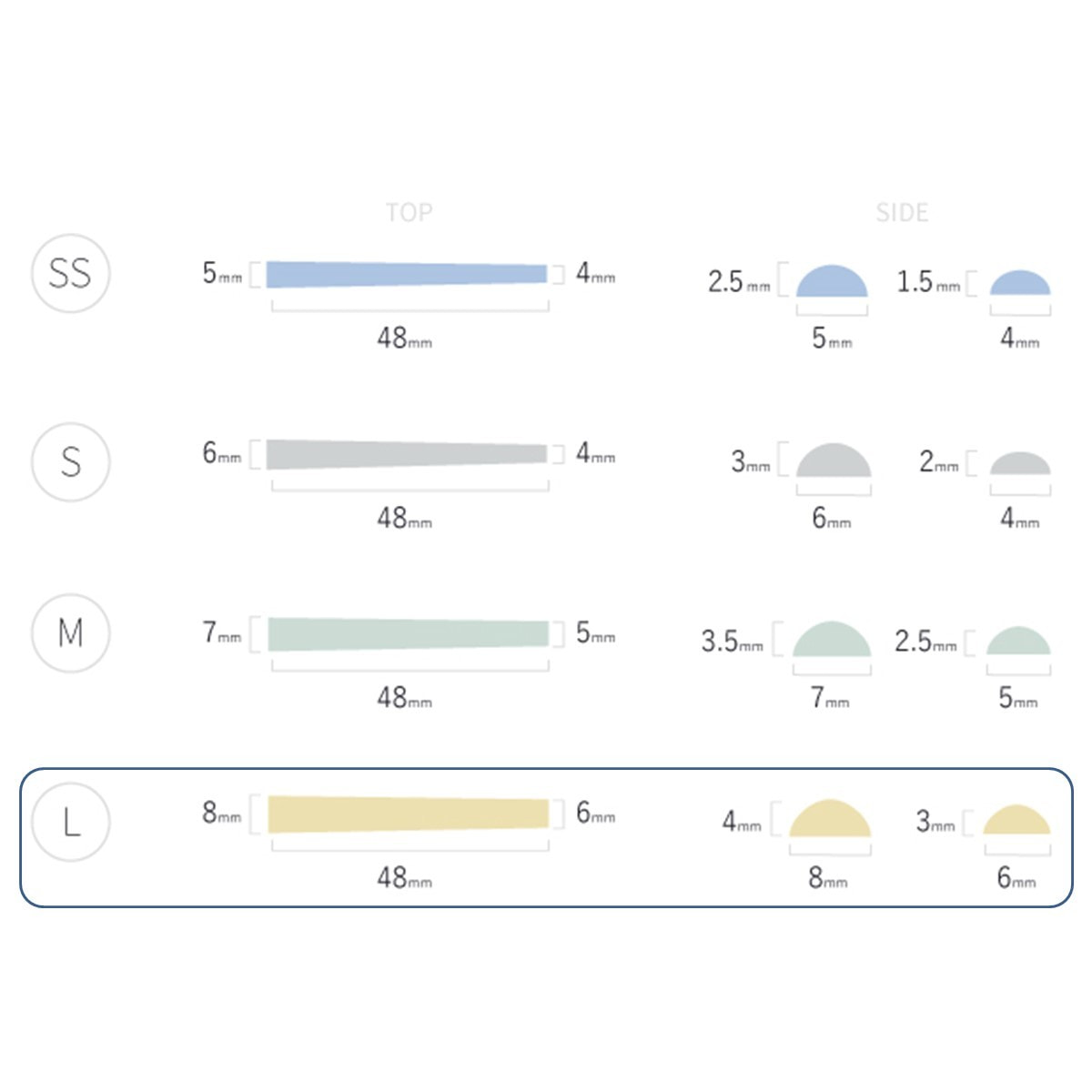Image resolution: width=1092 pixels, height=1092 pixels.
Task: Click the green 7mm wide side dome
Action: (x=832, y=642)
